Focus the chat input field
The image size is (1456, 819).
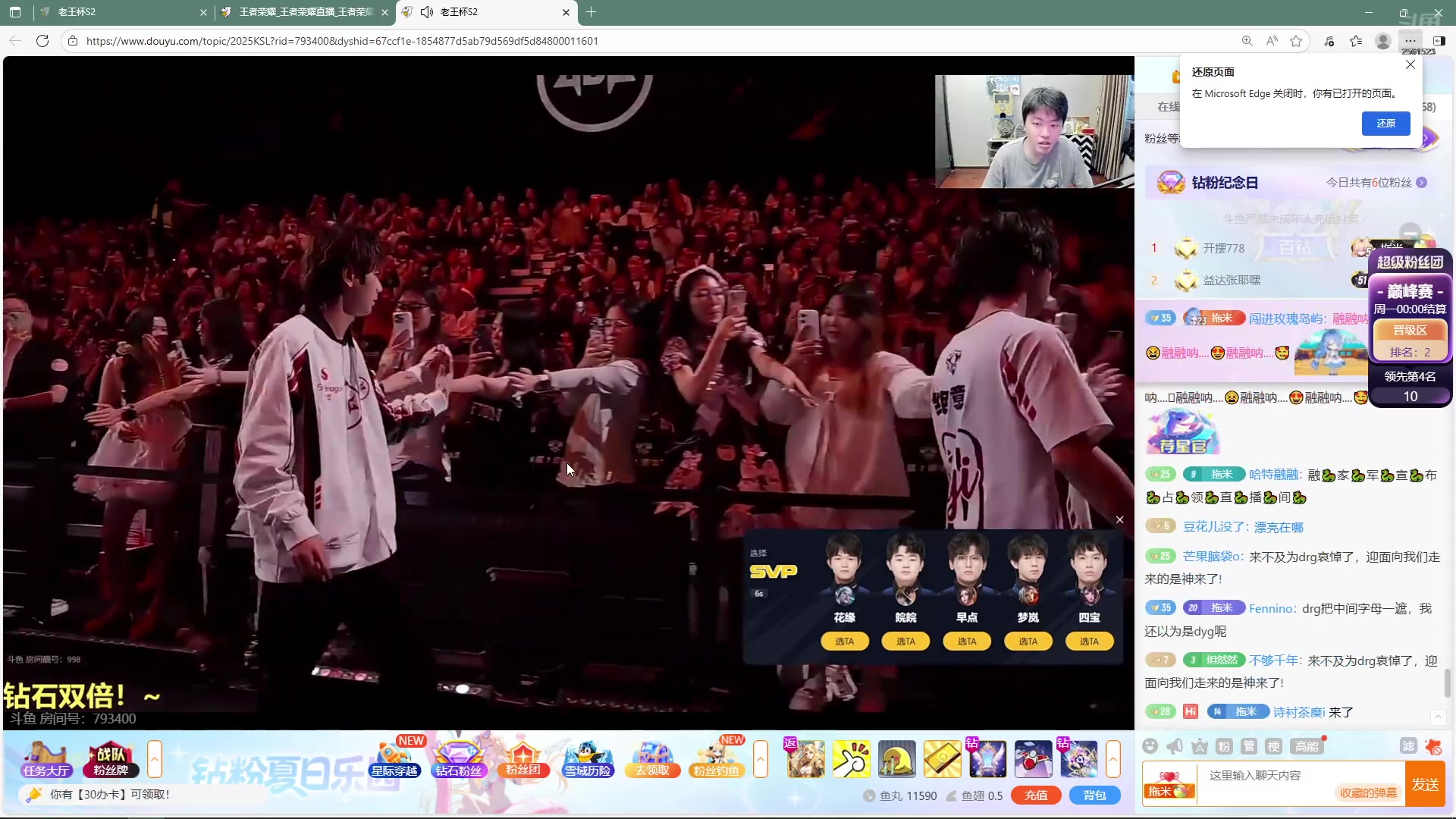[x=1301, y=776]
